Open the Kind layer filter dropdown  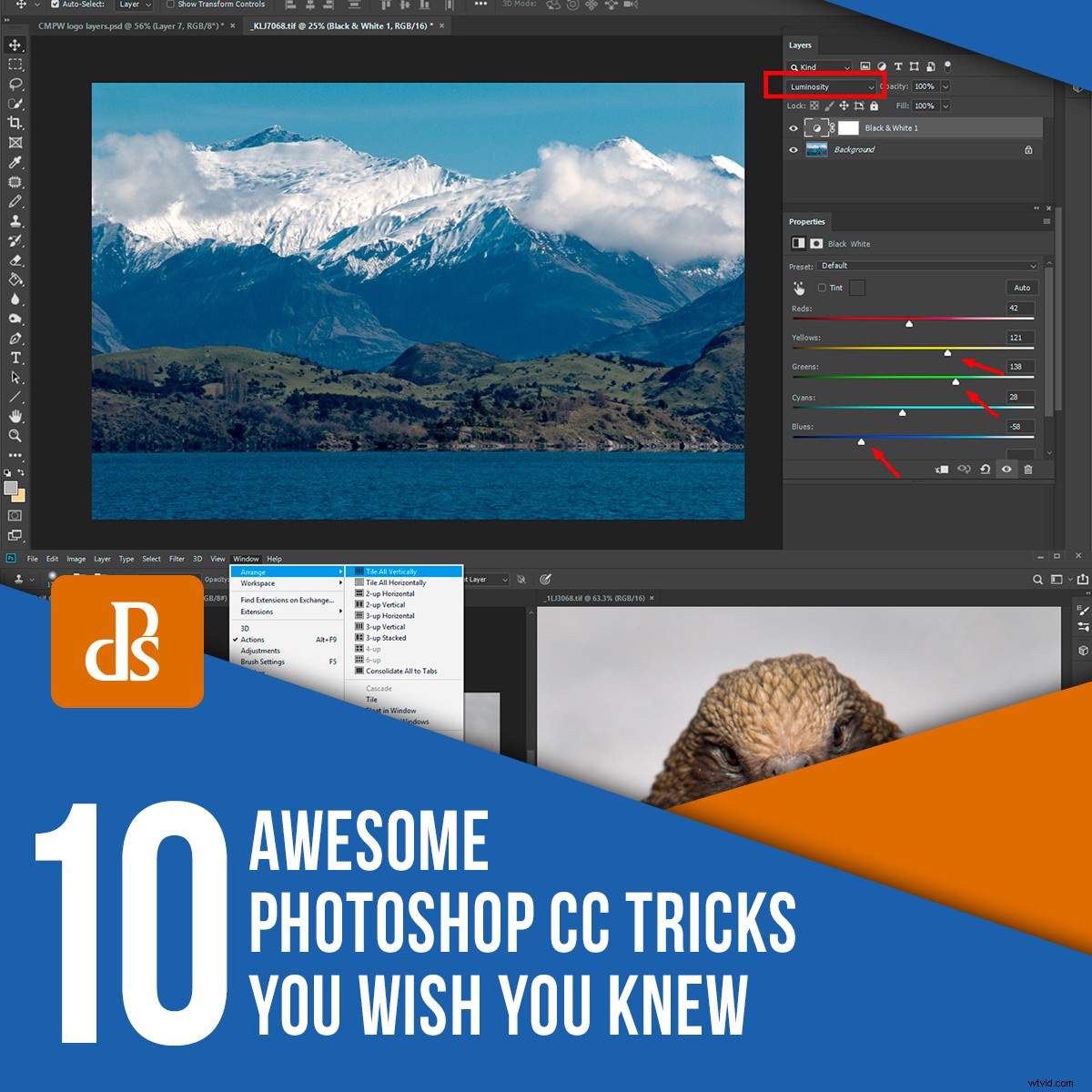819,67
